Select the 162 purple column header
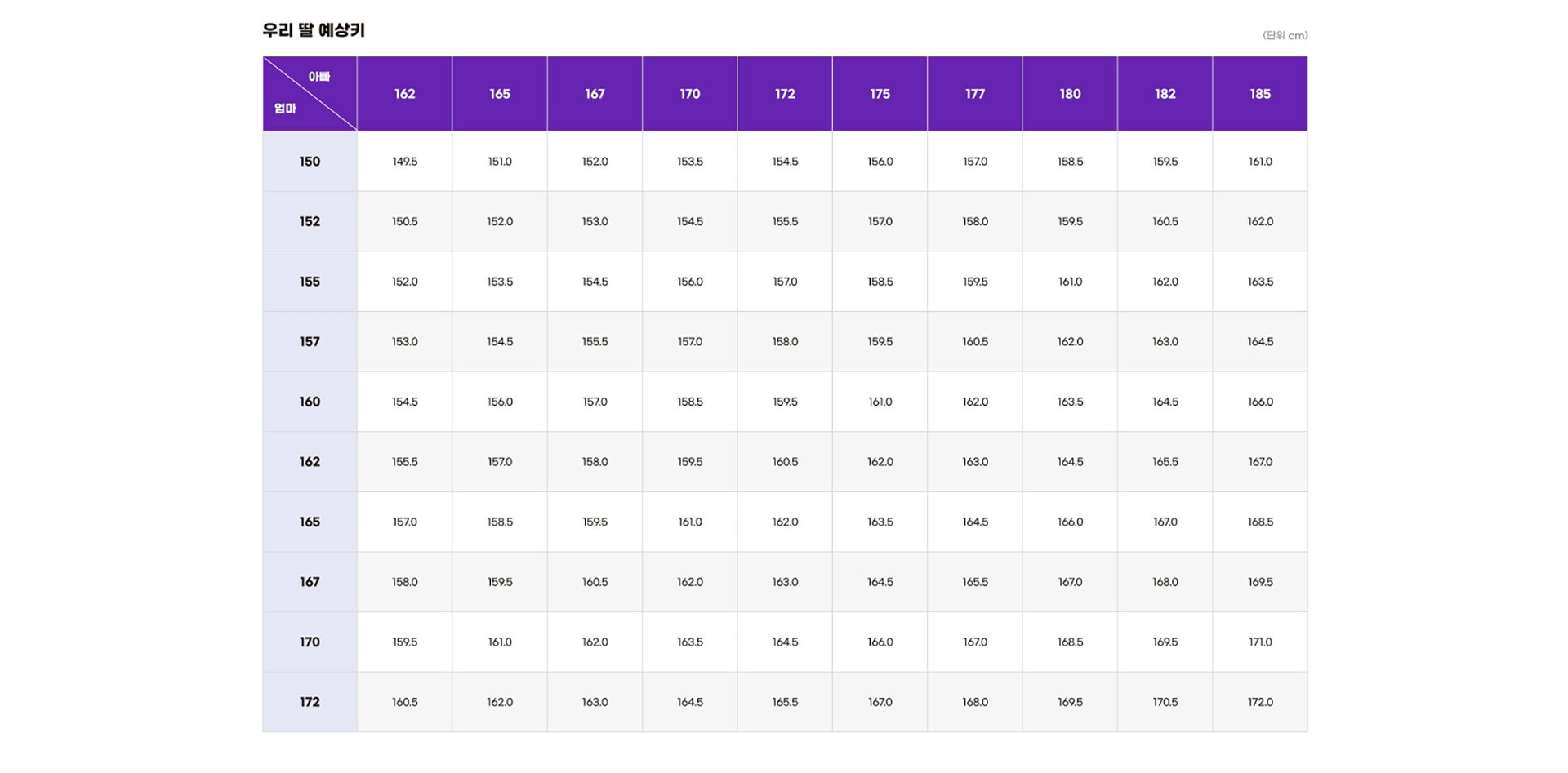 [404, 94]
